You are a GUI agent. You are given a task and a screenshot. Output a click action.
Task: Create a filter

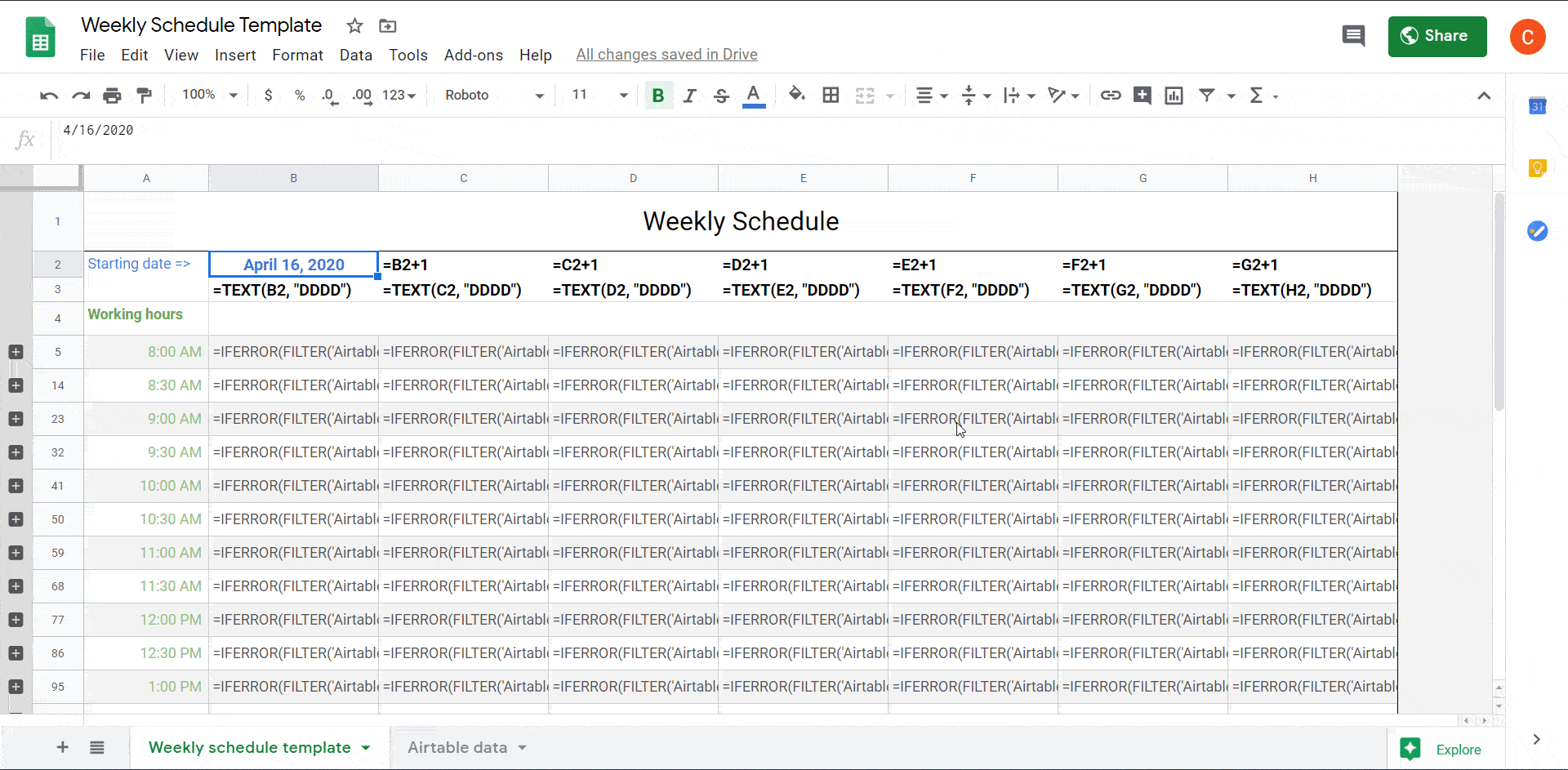pyautogui.click(x=1206, y=96)
